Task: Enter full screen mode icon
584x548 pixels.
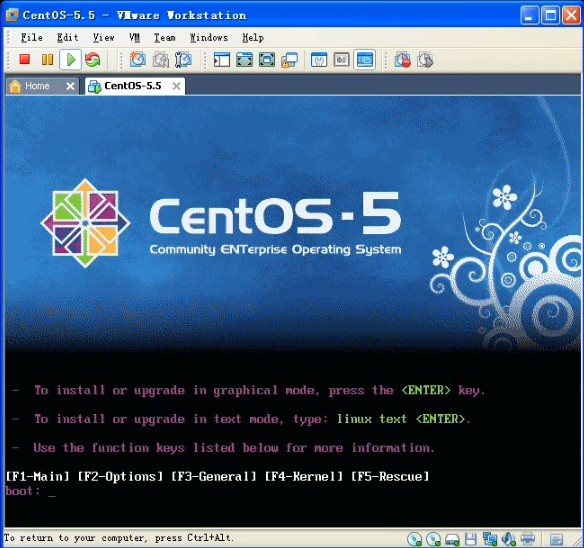Action: [244, 60]
